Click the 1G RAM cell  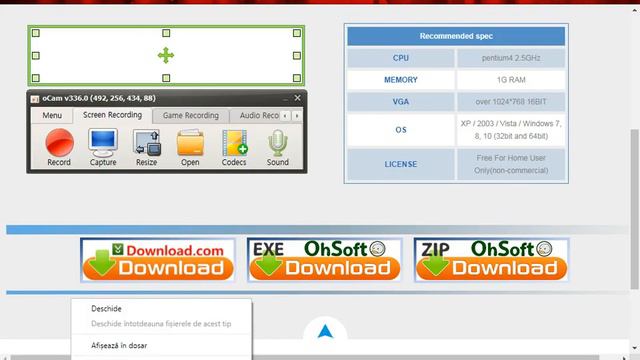click(x=511, y=80)
